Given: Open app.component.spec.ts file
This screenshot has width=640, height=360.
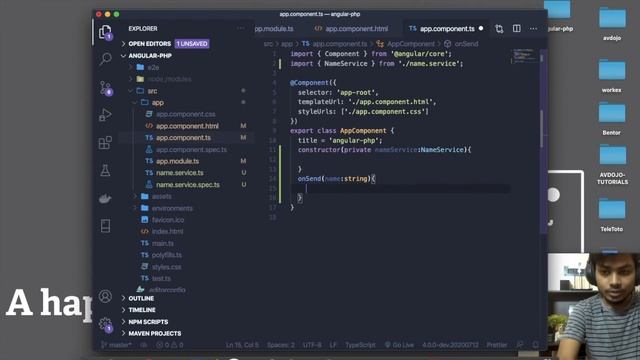Looking at the screenshot, I should [191, 149].
